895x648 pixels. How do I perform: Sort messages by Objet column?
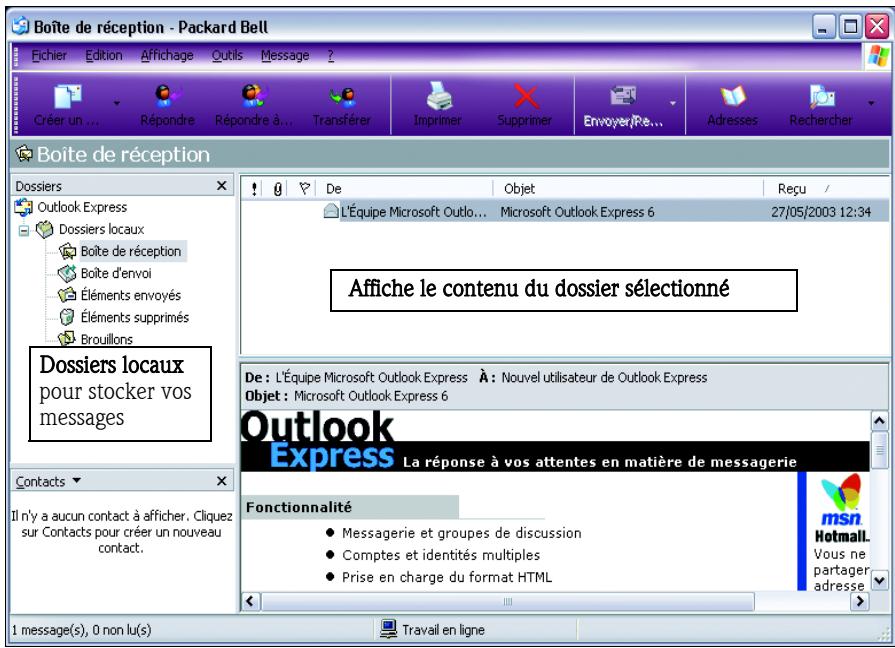coord(628,188)
